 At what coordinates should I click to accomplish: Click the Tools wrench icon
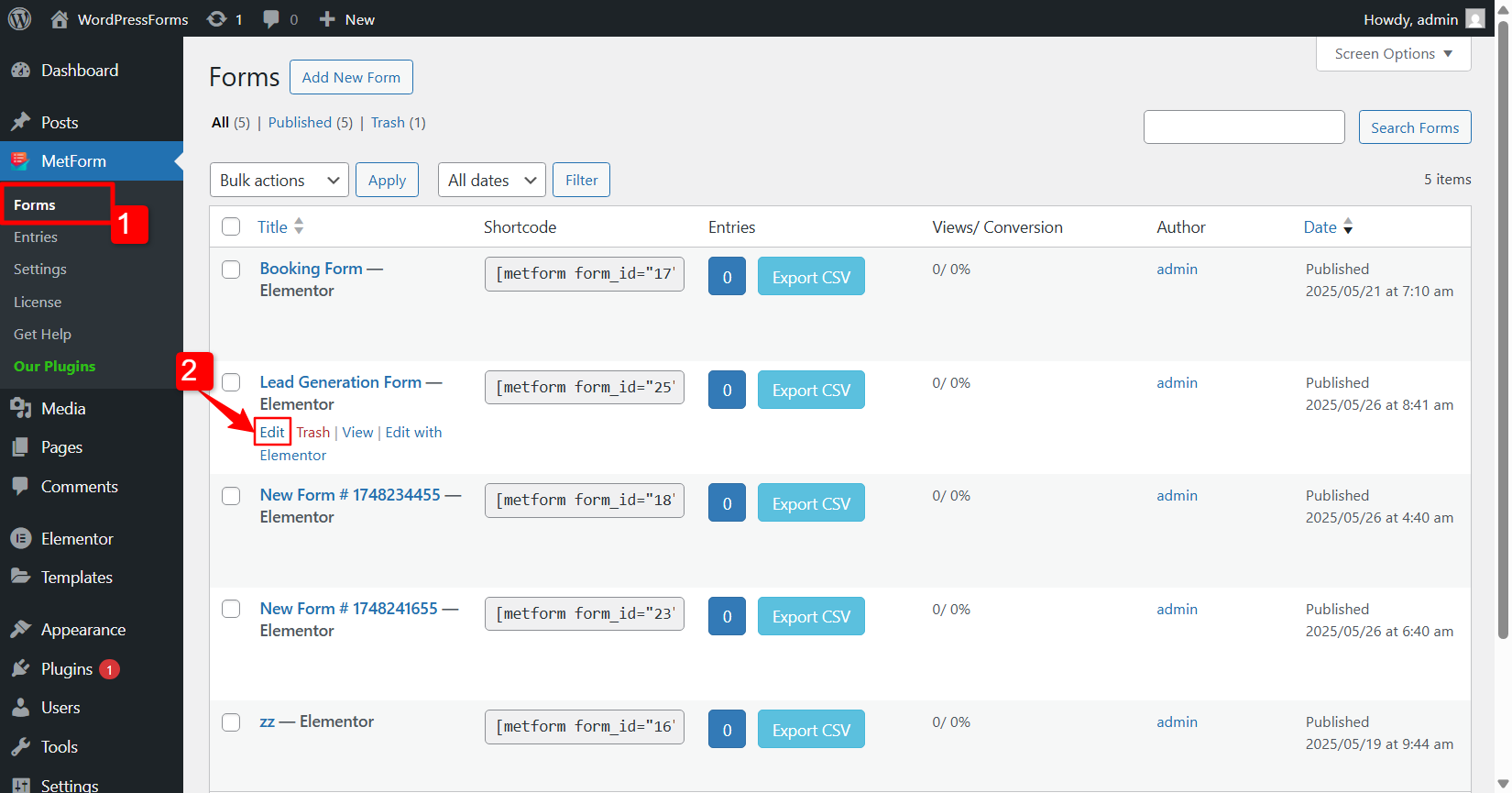(x=20, y=747)
